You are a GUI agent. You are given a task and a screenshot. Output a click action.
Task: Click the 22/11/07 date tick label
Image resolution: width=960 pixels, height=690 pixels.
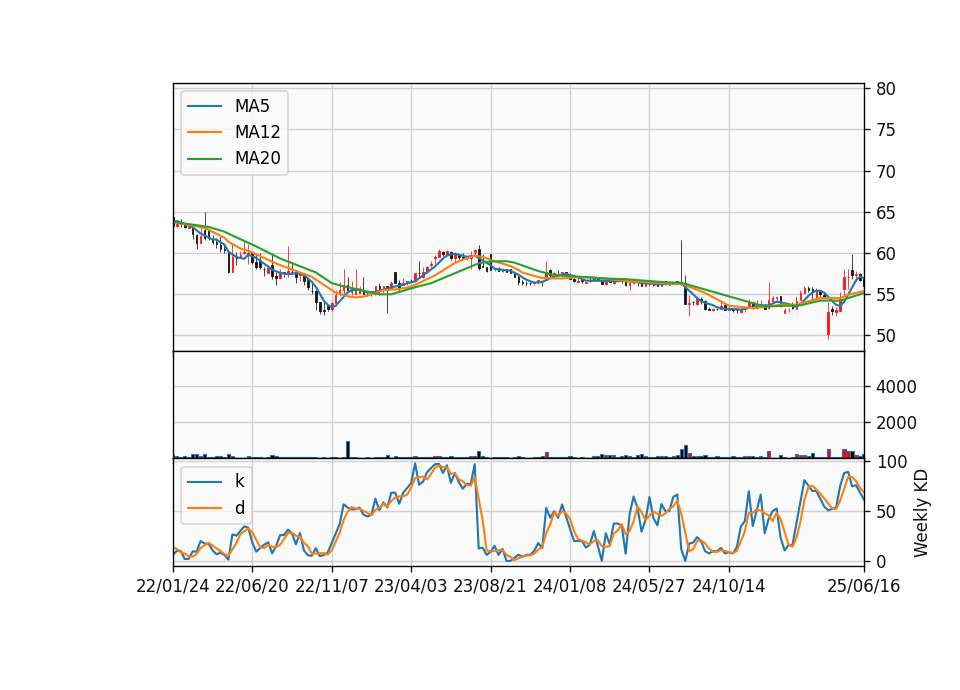click(332, 586)
